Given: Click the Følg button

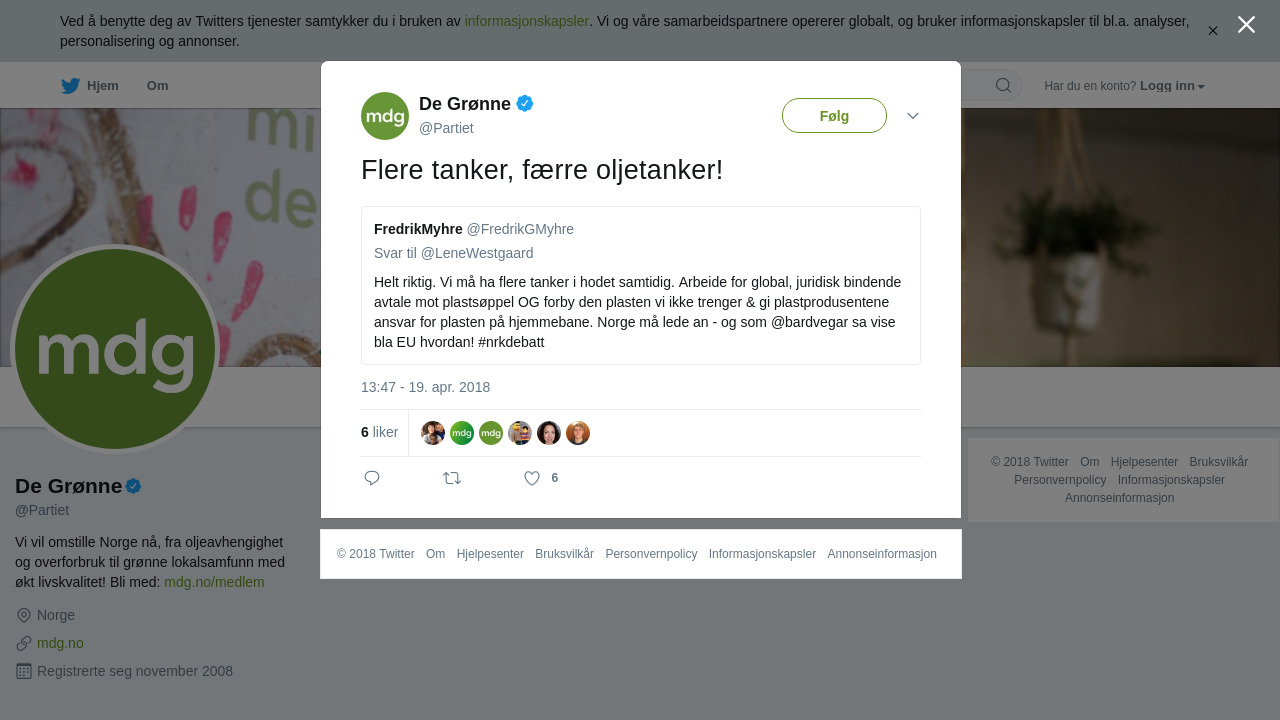Looking at the screenshot, I should tap(834, 116).
